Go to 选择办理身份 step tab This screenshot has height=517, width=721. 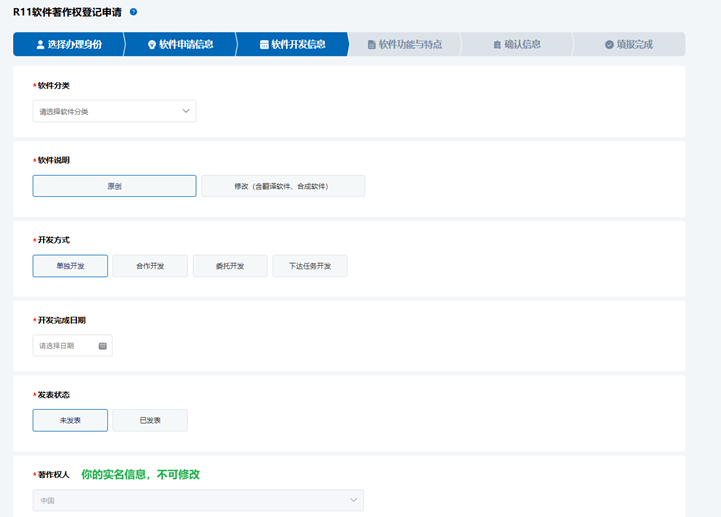click(69, 44)
